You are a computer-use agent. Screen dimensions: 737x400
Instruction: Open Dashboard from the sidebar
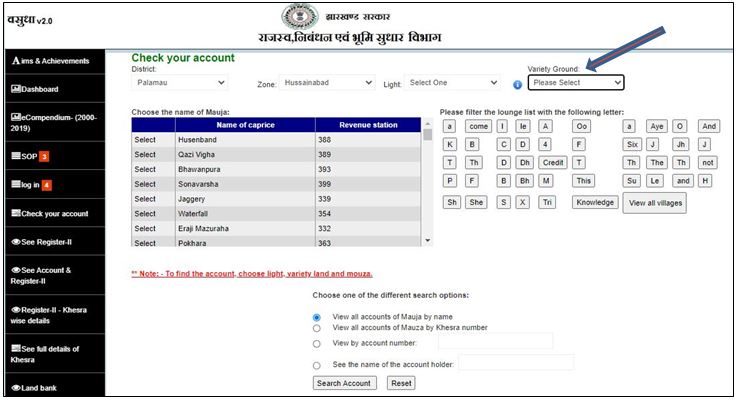[40, 89]
